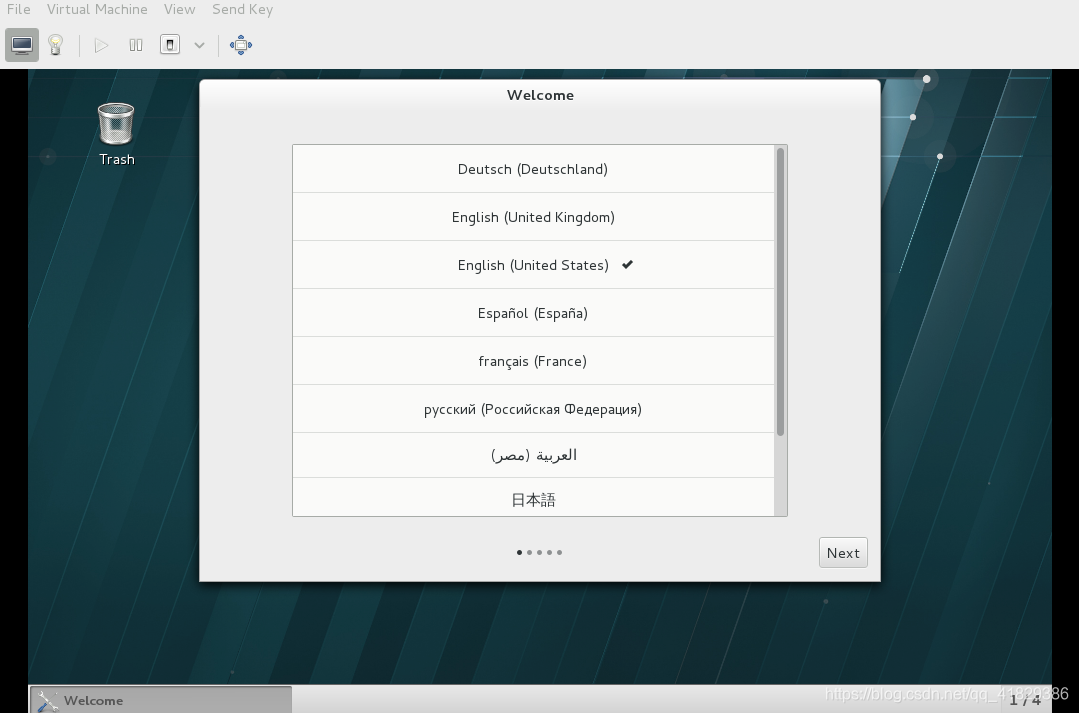
Task: Select the Arabic (Egypt) language row
Action: tap(533, 456)
